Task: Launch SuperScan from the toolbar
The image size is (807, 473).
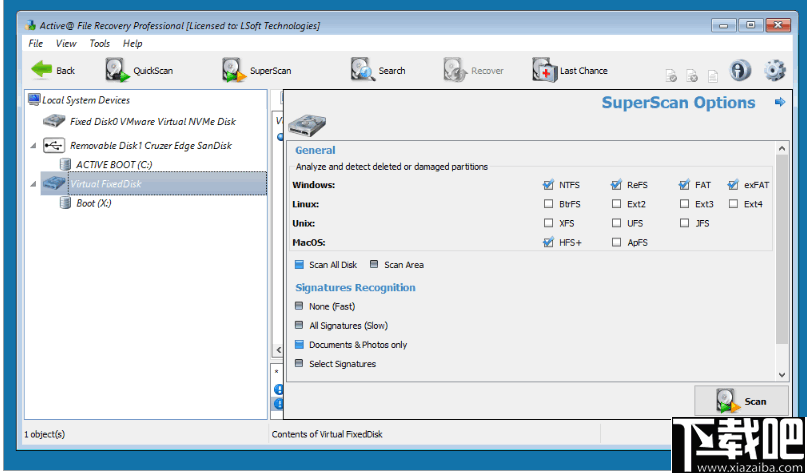Action: 257,70
